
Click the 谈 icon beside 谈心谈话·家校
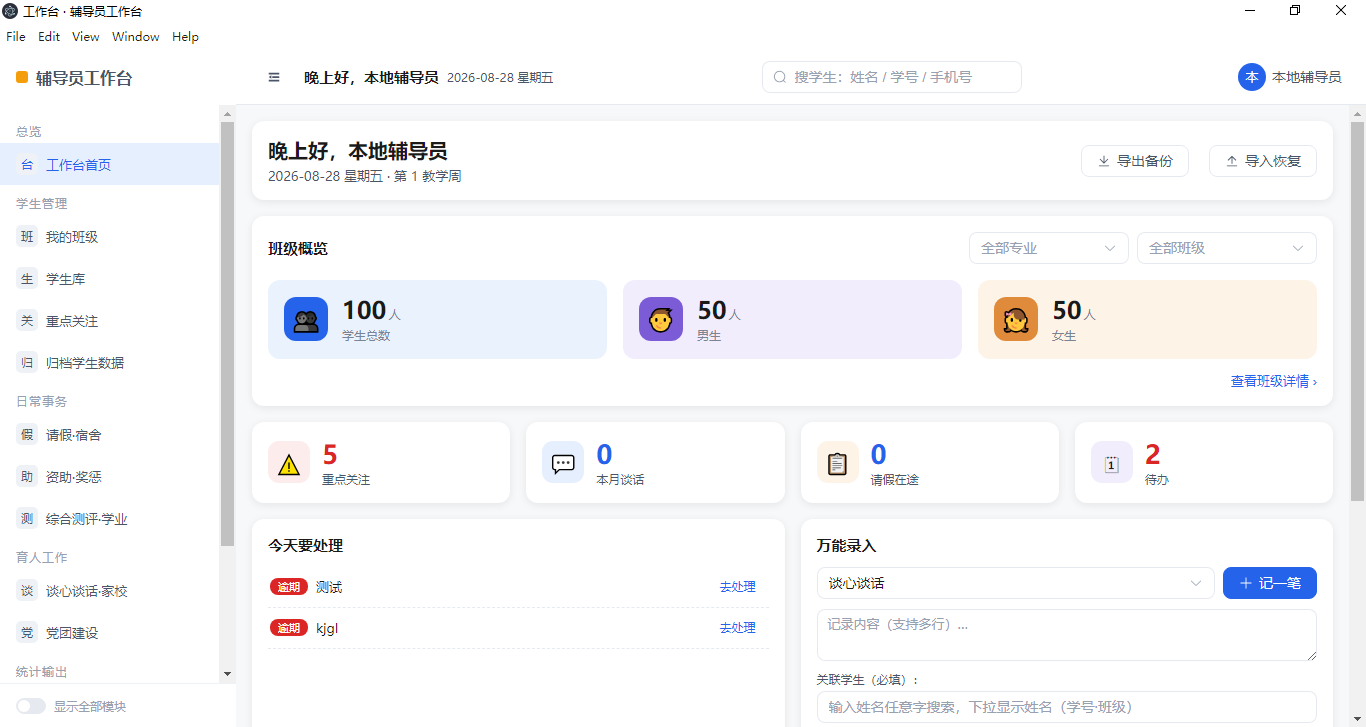point(27,591)
